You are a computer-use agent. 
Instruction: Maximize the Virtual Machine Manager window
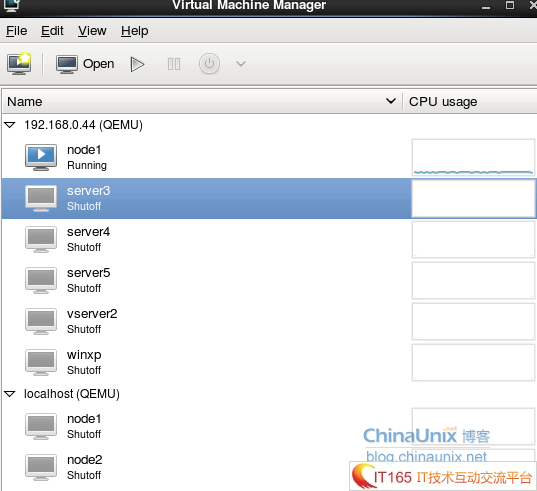click(x=510, y=5)
